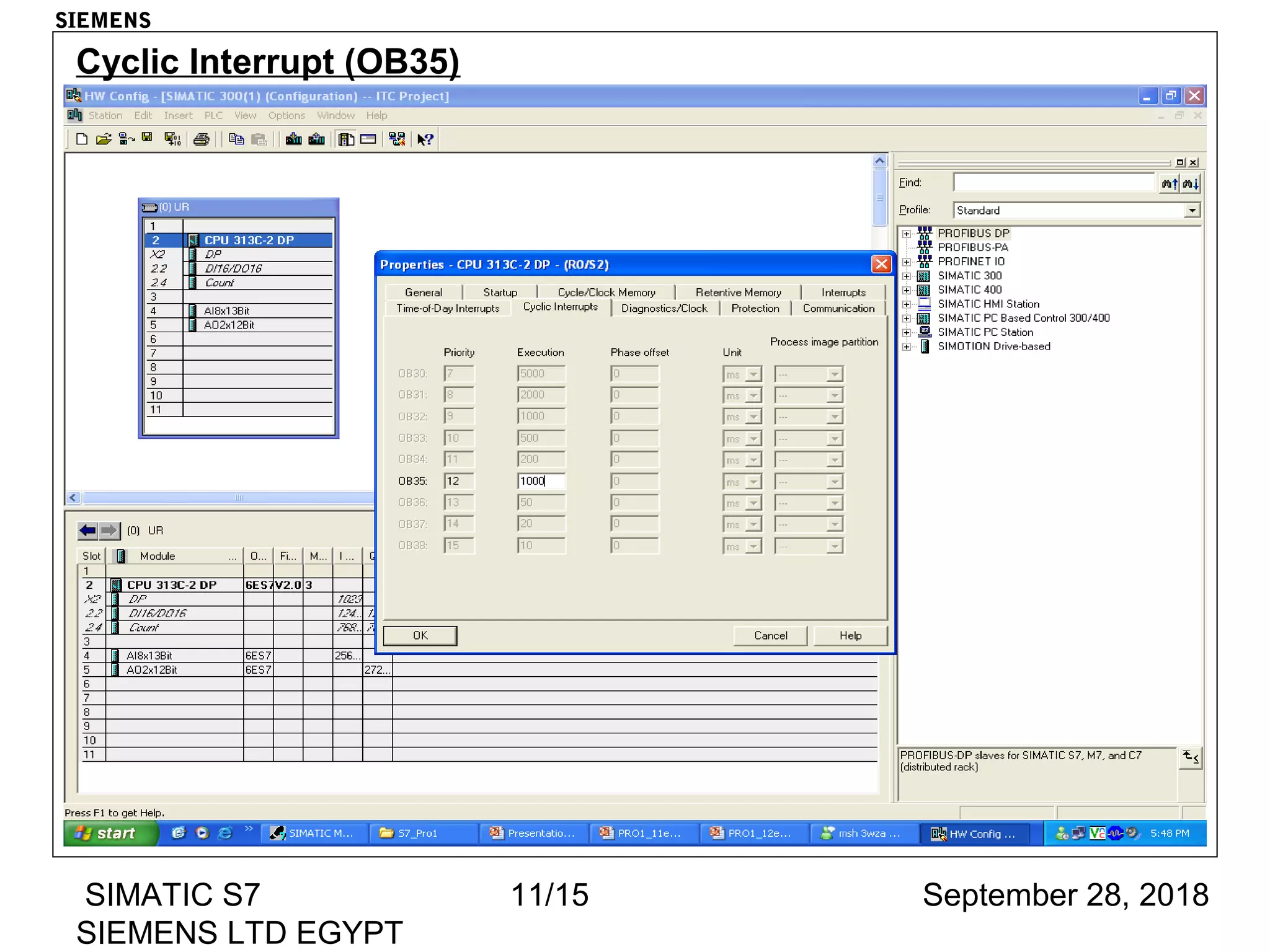Switch to the Communication tab
The width and height of the screenshot is (1270, 952).
point(838,309)
